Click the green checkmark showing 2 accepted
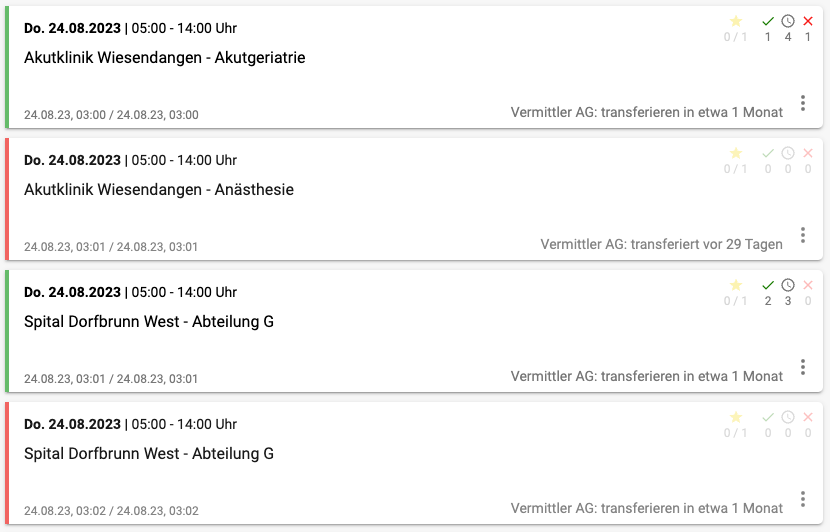The image size is (830, 532). [768, 285]
